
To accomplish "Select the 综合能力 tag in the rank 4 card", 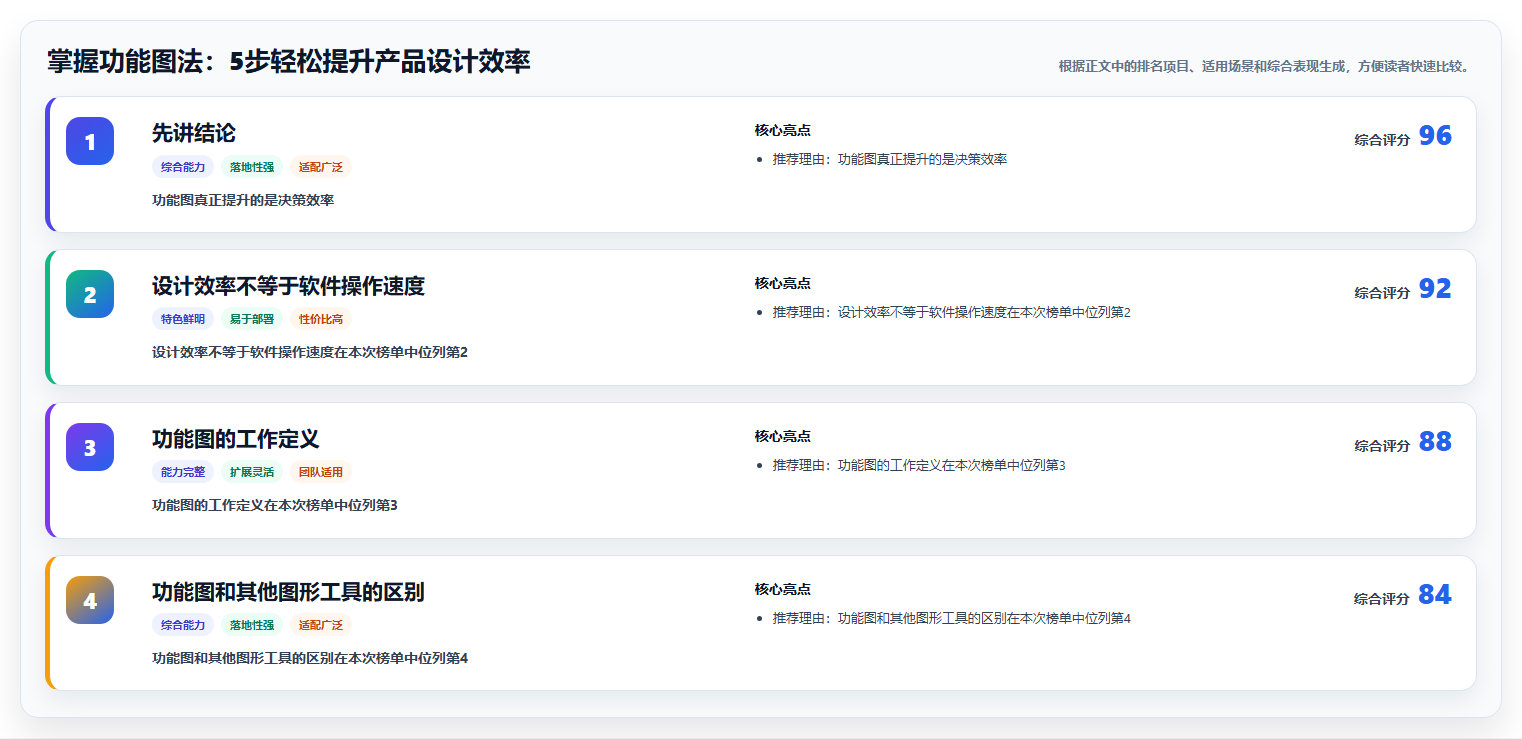I will (x=183, y=626).
